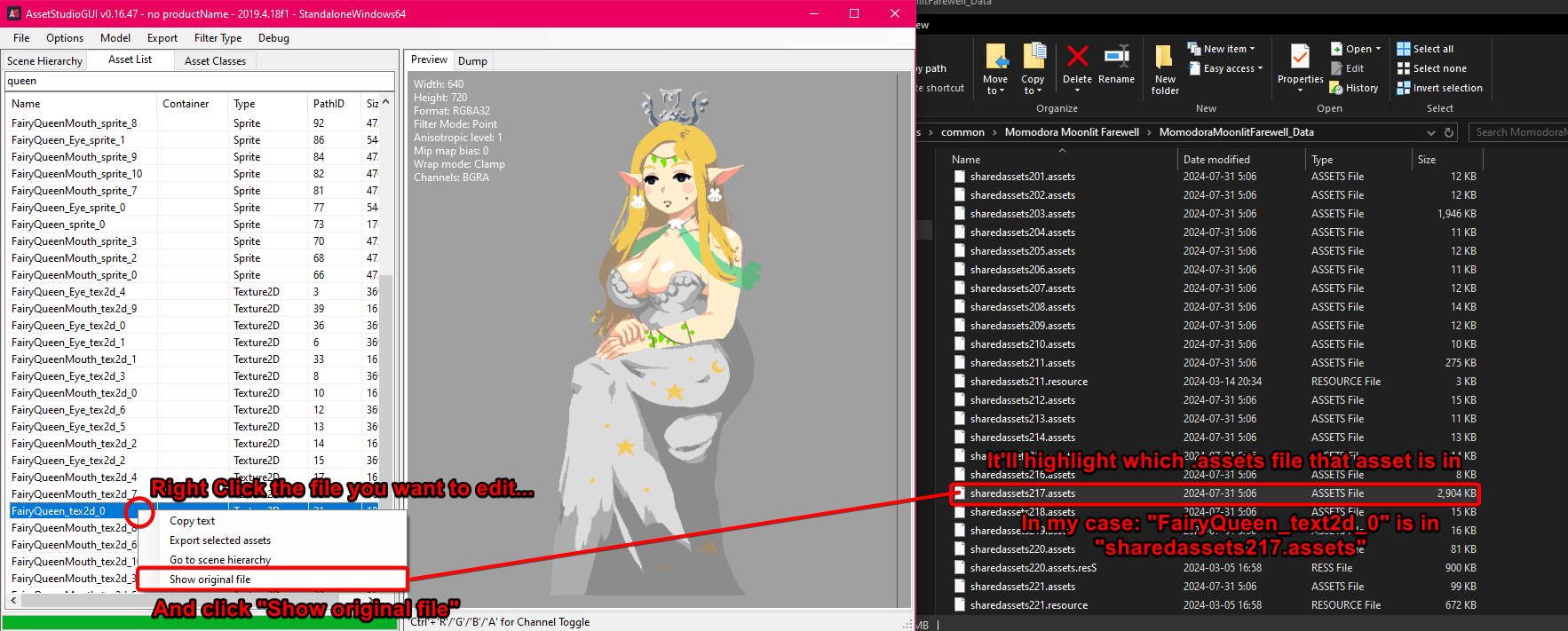Click 'Momodora Moonlit Farewell' breadcrumb folder
1568x631 pixels.
tap(1072, 132)
